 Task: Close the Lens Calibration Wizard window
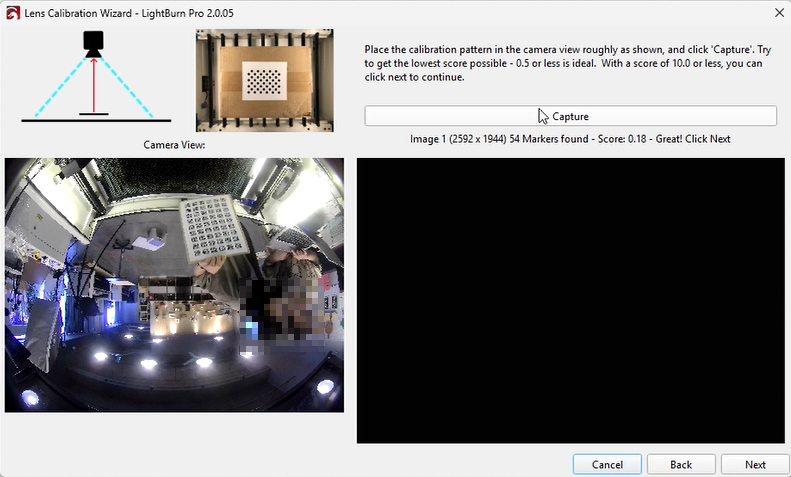click(779, 12)
